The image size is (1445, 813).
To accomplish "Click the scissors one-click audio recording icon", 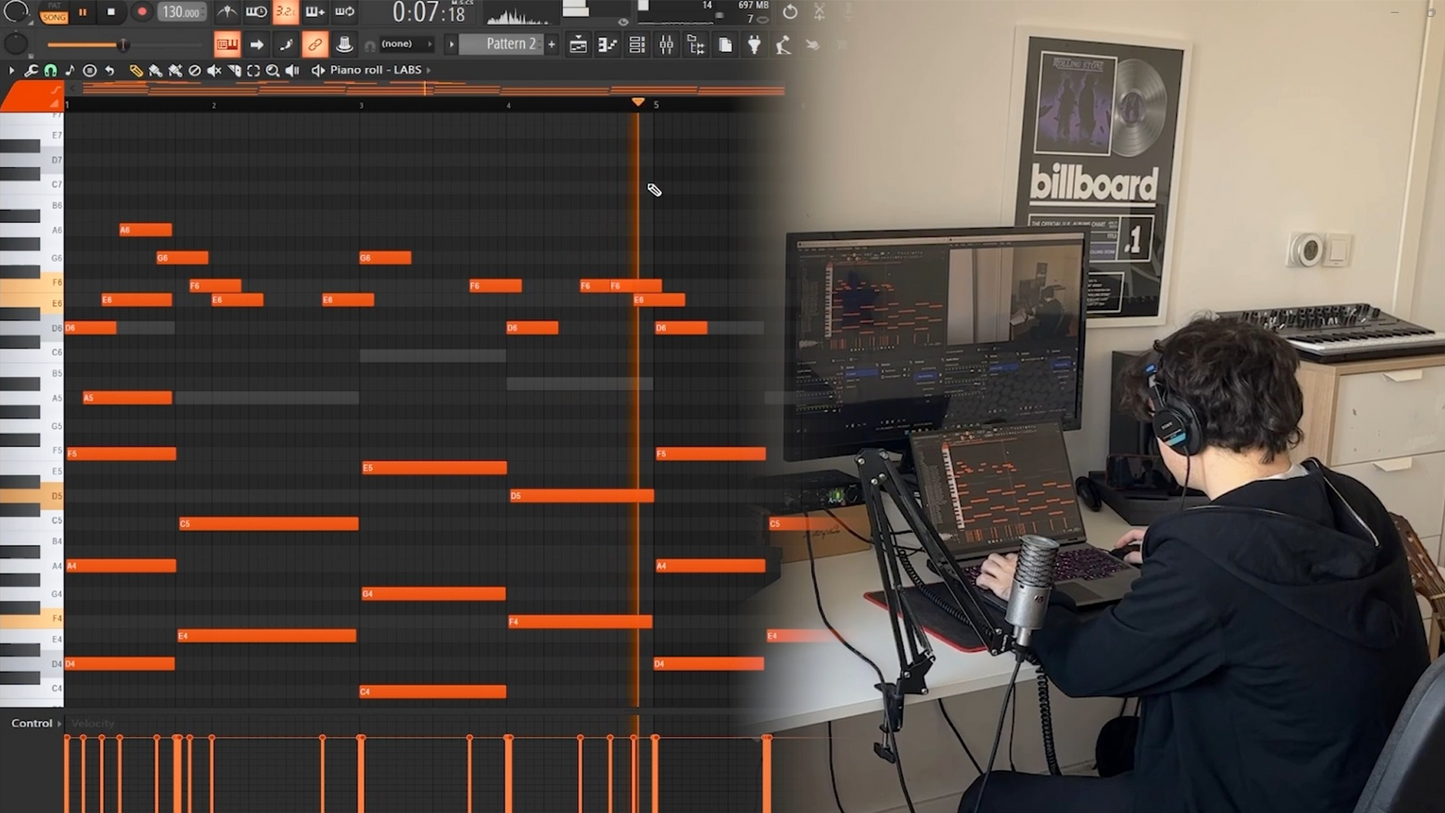I will tap(819, 12).
